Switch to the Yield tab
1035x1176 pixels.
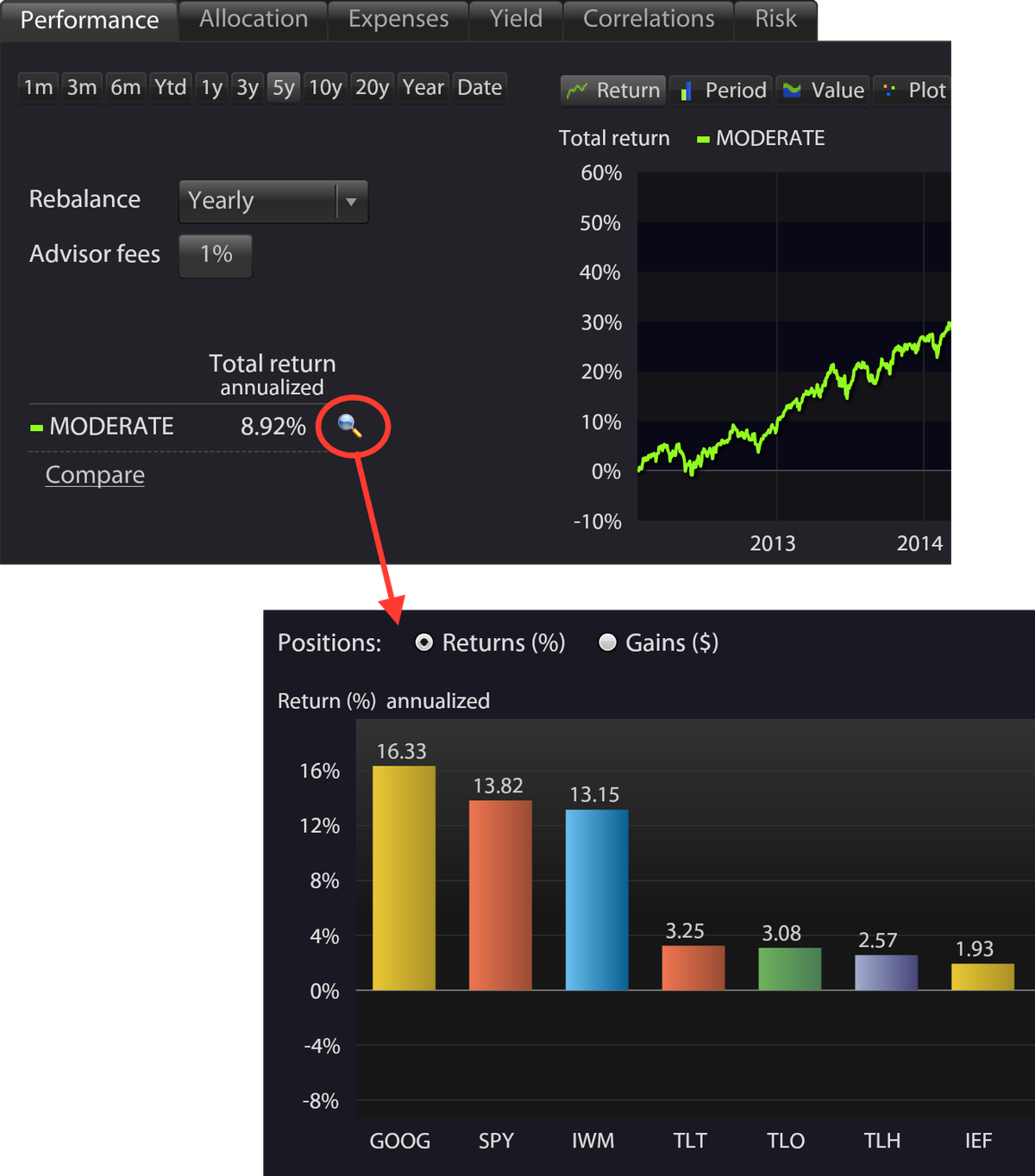516,19
